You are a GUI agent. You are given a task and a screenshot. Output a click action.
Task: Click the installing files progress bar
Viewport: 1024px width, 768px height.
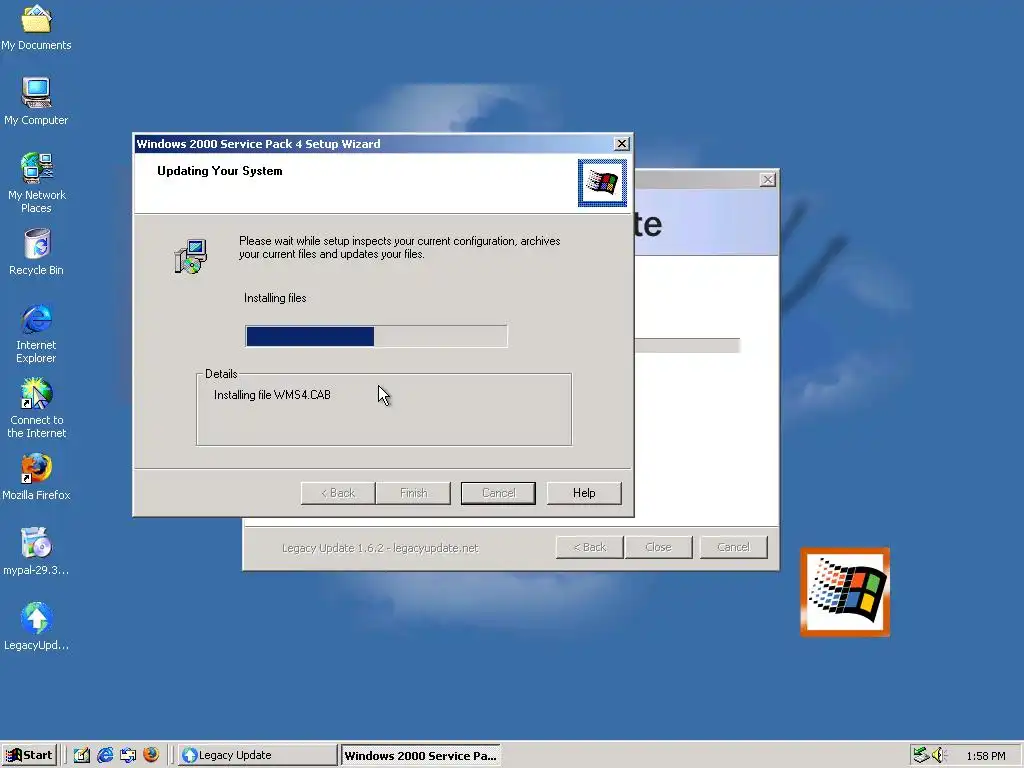tap(376, 336)
